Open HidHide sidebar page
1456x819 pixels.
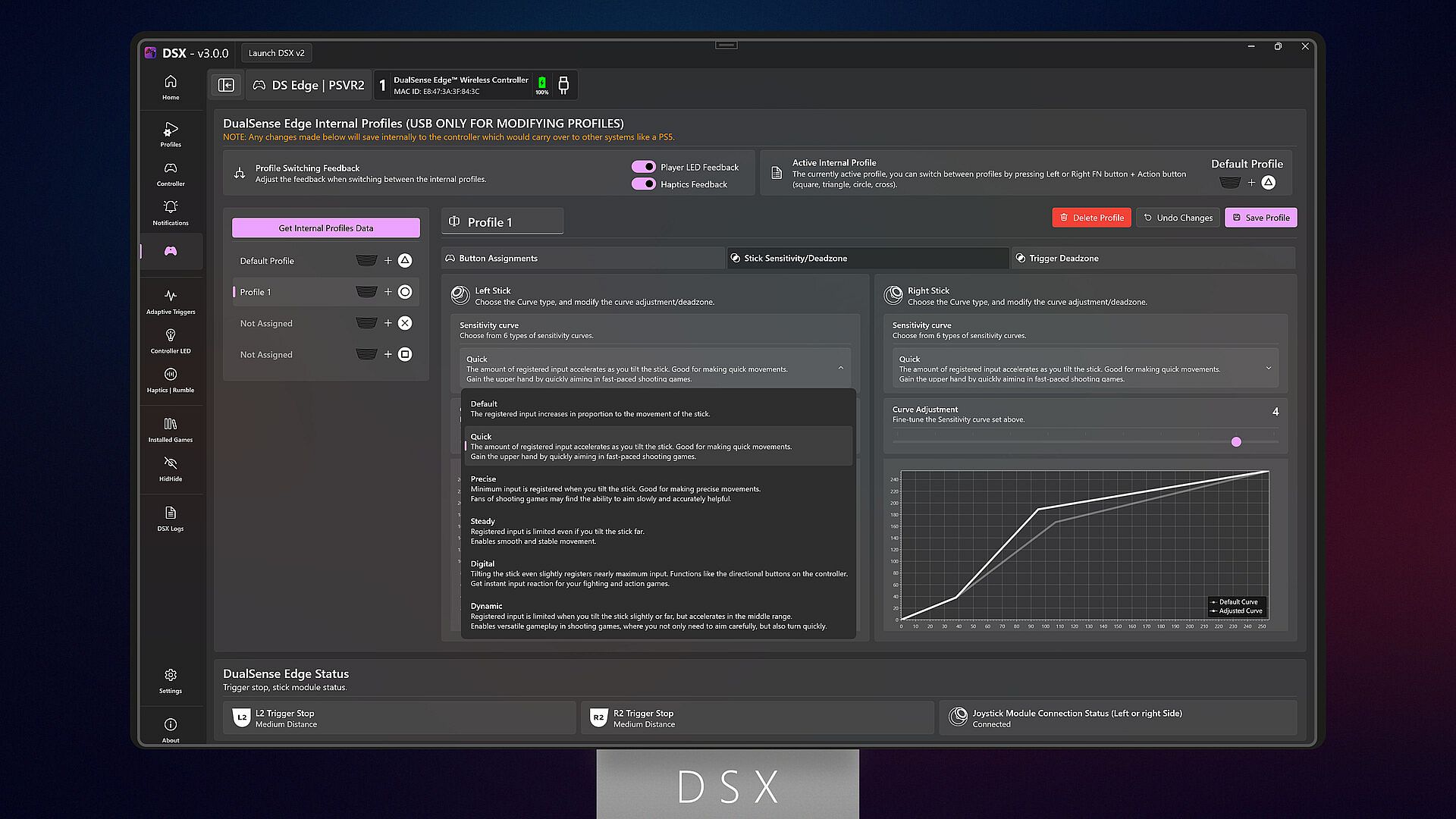(171, 469)
